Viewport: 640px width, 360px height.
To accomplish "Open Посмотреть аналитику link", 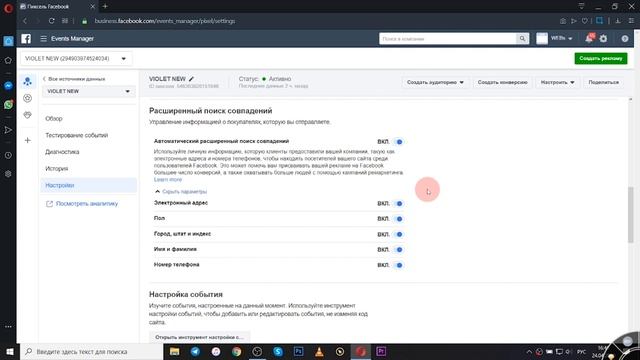I will 82,204.
